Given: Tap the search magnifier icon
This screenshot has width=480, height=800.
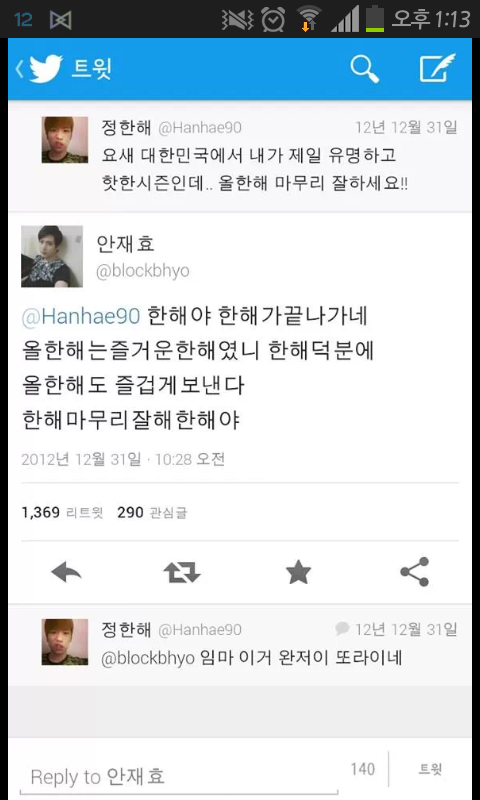Looking at the screenshot, I should coord(365,69).
